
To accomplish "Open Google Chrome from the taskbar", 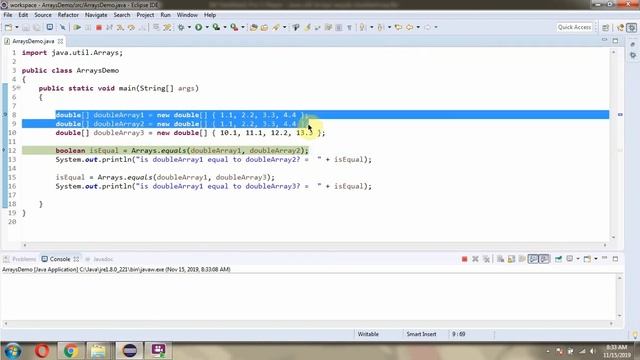I will (x=71, y=351).
